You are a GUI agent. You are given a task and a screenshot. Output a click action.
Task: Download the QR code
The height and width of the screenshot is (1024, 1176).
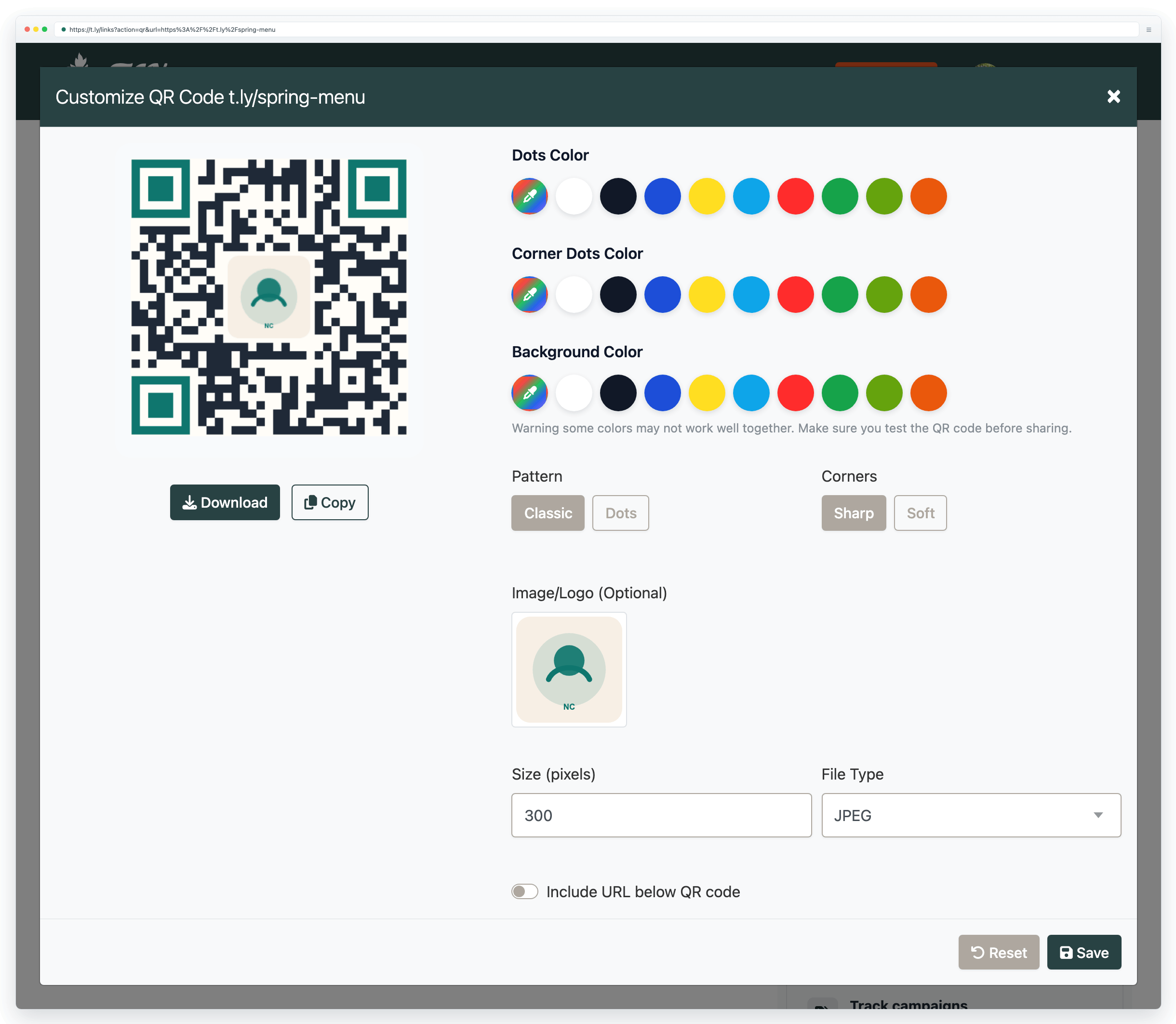click(225, 502)
